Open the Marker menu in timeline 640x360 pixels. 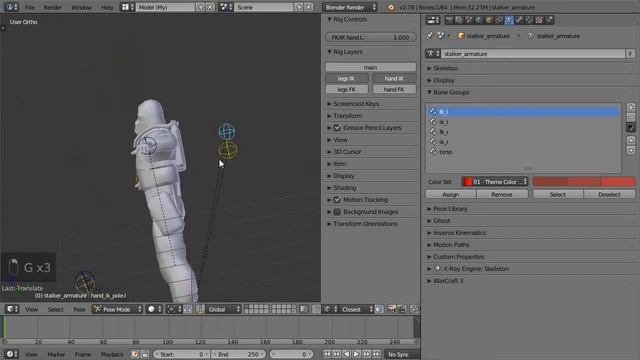tap(56, 354)
